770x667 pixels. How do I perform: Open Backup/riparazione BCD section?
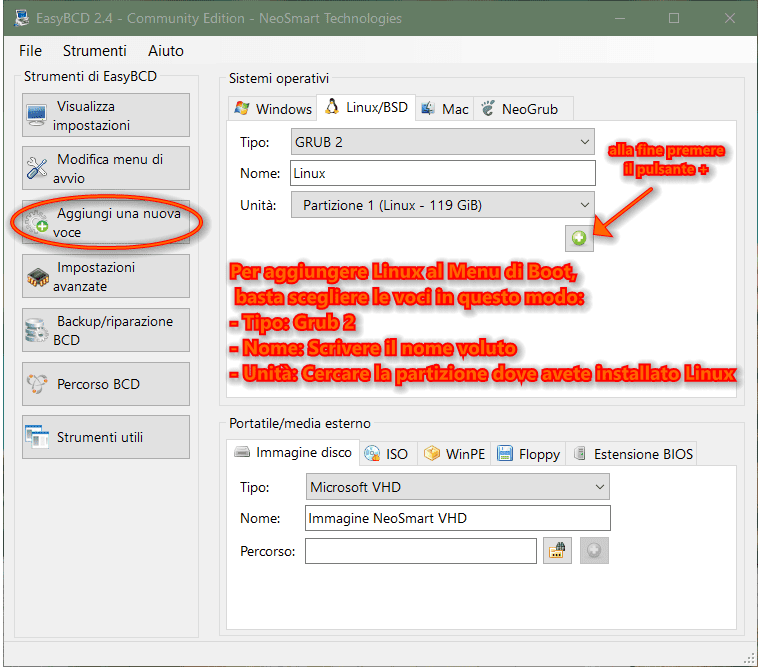[x=106, y=330]
